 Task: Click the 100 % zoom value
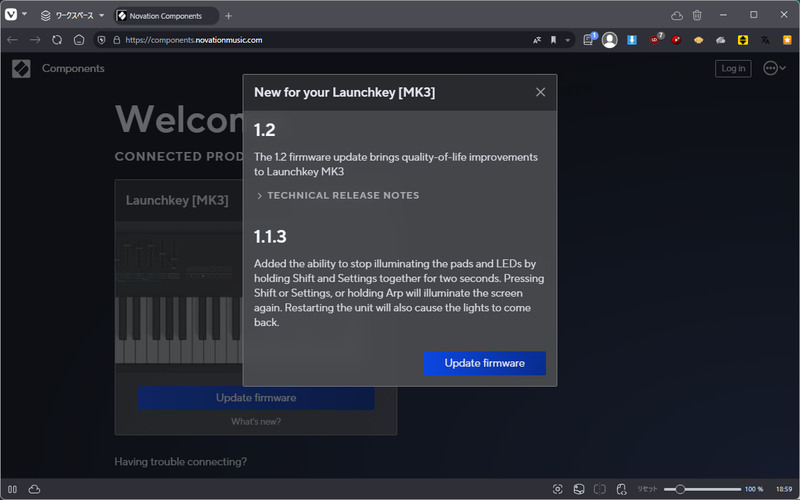click(x=754, y=489)
